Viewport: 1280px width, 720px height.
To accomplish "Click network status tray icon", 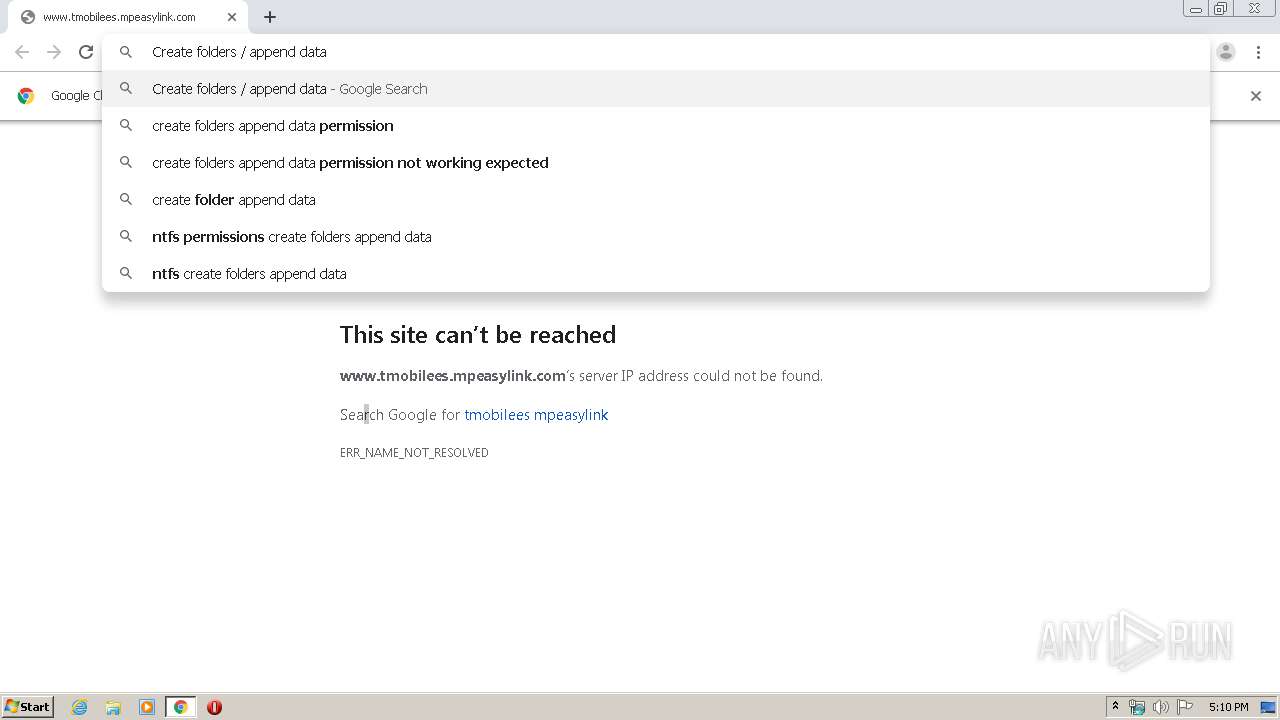I will click(x=1137, y=707).
